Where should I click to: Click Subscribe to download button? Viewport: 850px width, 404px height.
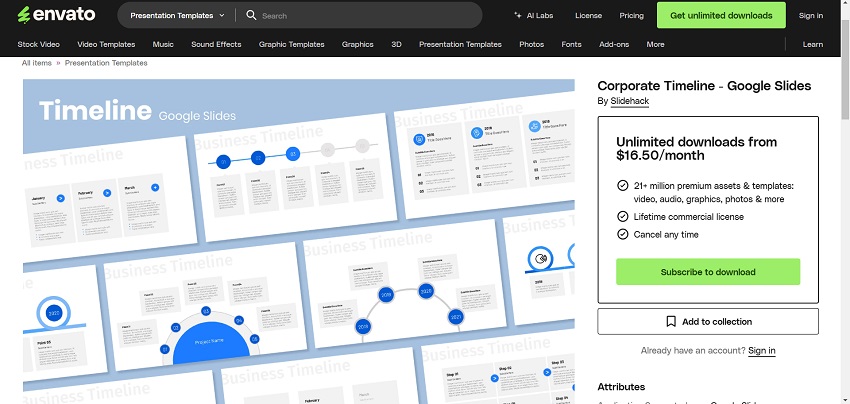click(x=708, y=272)
